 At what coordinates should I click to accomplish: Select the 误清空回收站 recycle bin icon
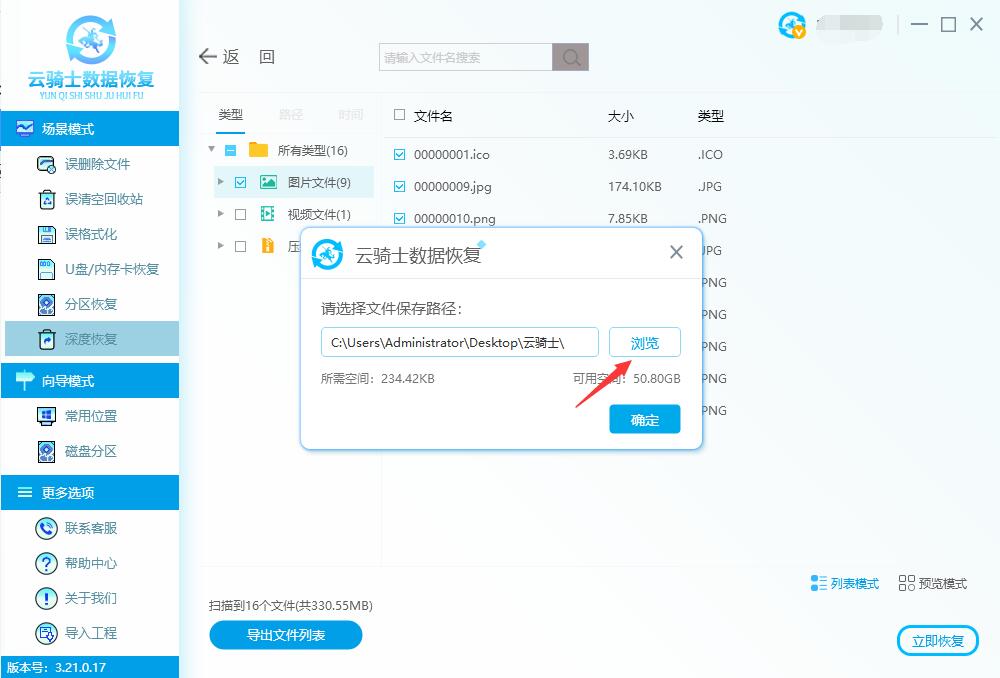(47, 200)
